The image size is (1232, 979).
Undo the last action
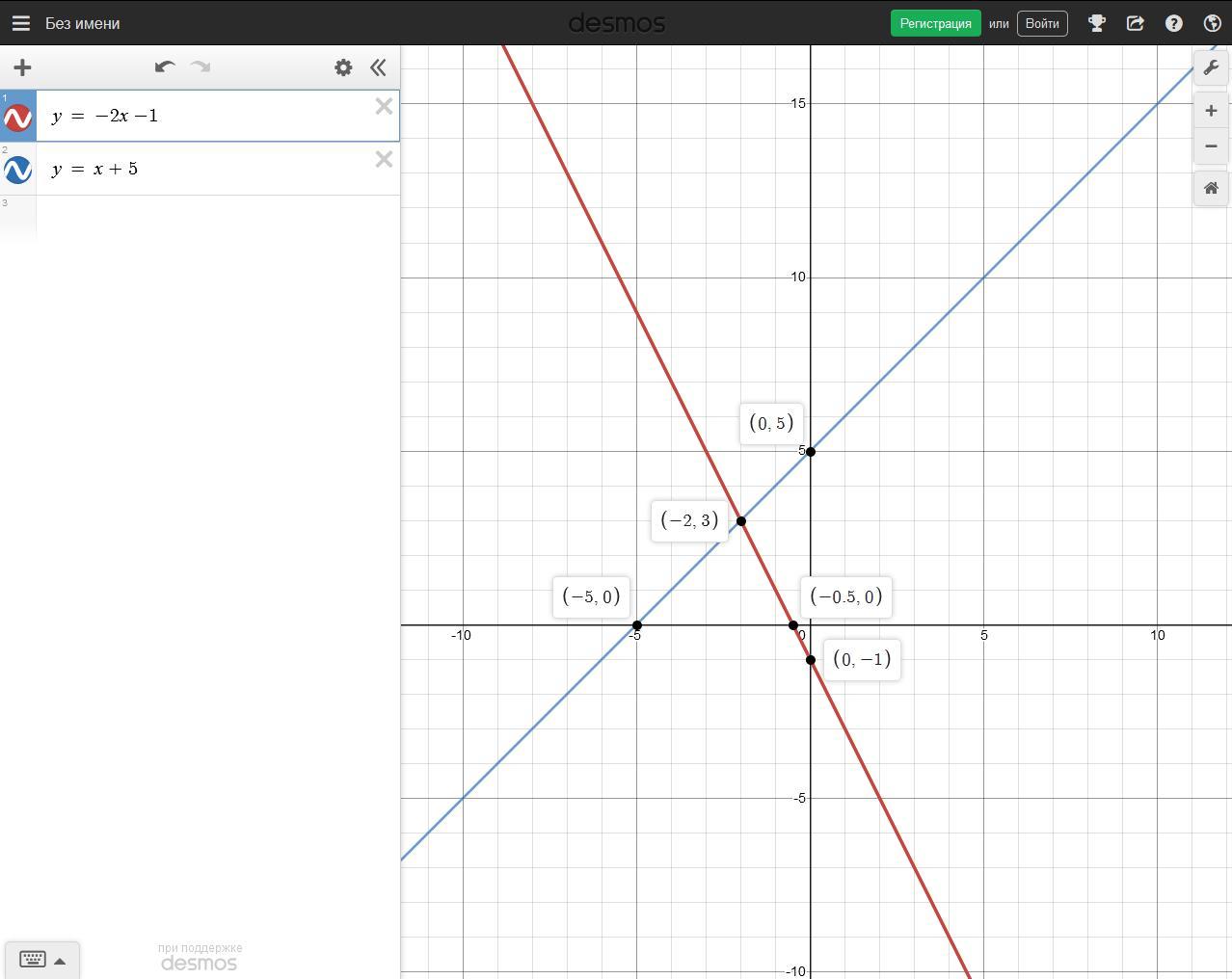[x=165, y=66]
